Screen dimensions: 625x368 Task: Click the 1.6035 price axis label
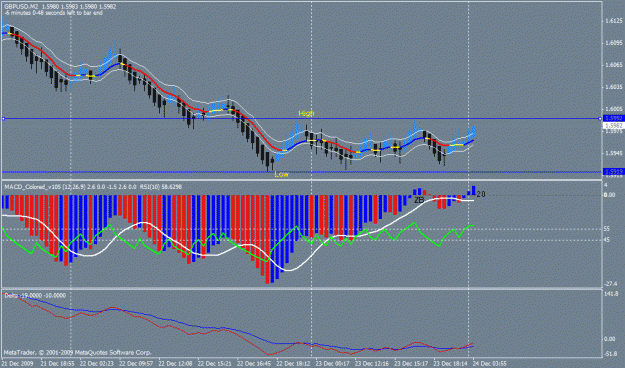click(x=614, y=87)
